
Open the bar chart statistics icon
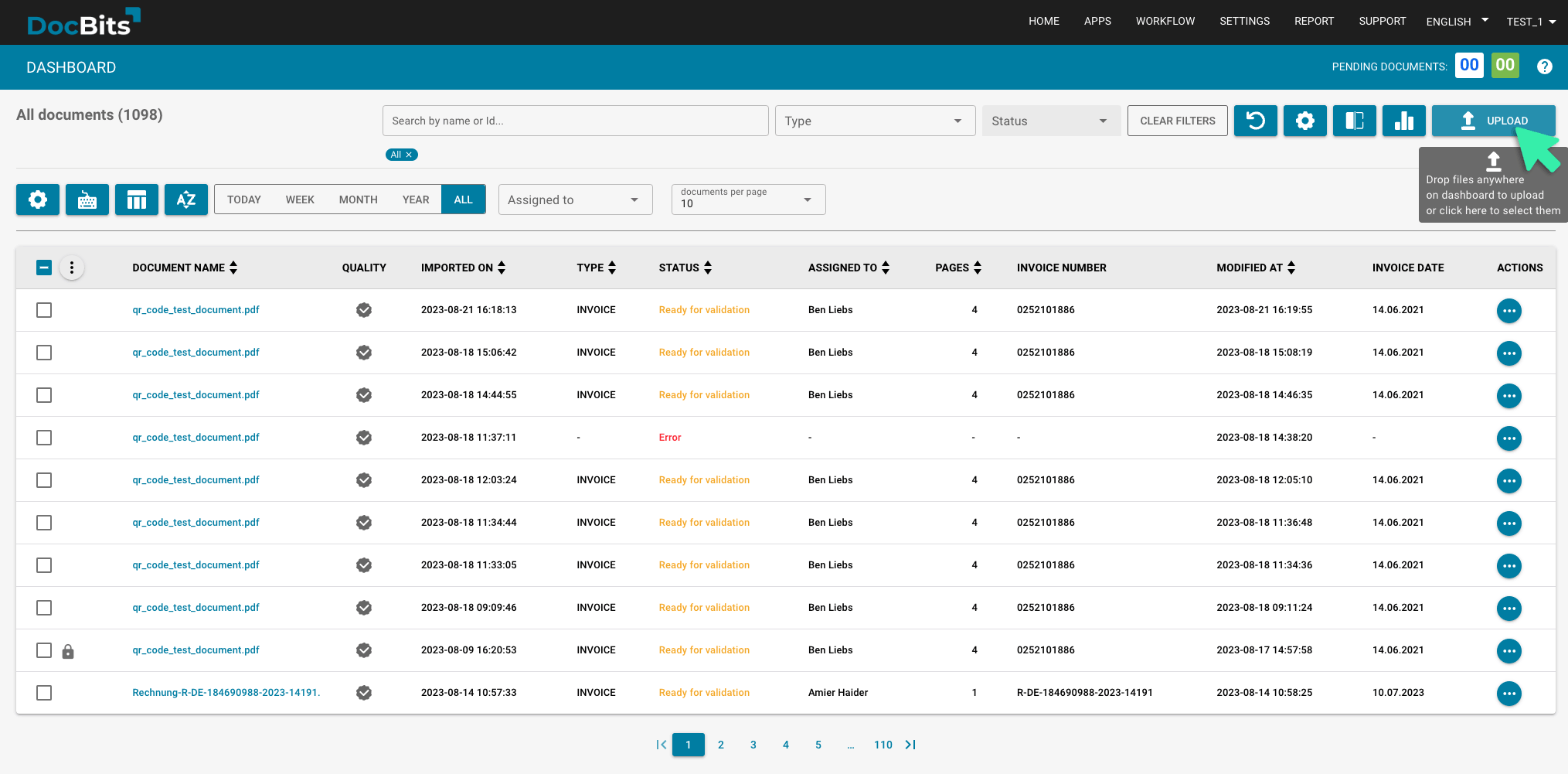click(x=1403, y=121)
